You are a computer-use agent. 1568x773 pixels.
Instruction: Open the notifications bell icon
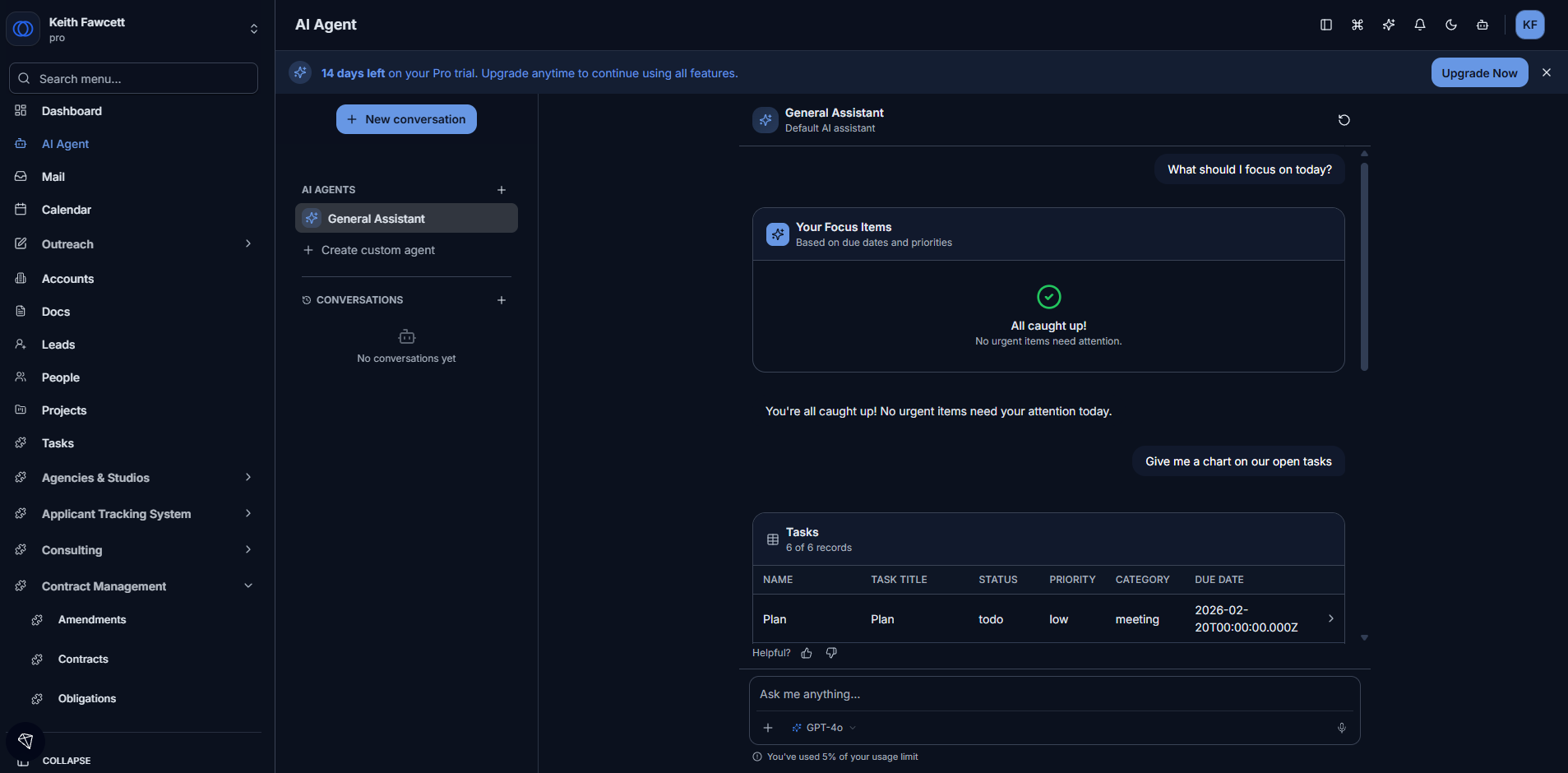(1419, 25)
